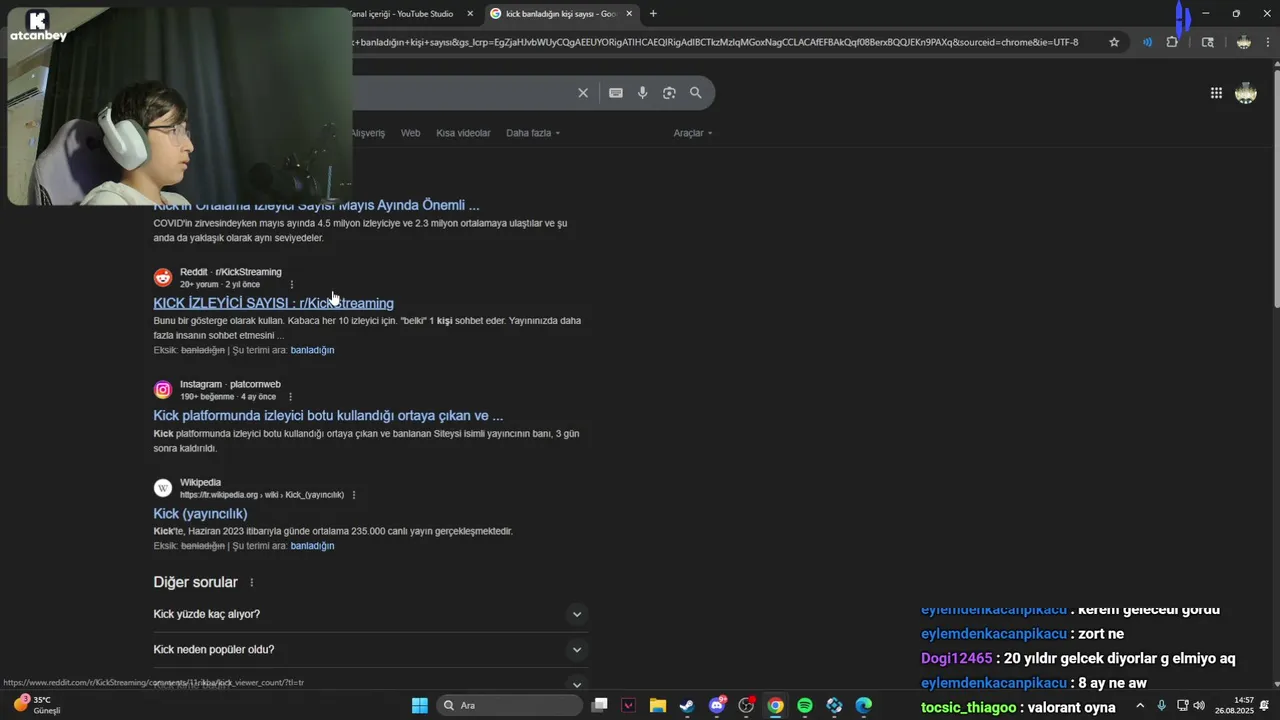
Task: Open a new browser tab
Action: [x=653, y=14]
